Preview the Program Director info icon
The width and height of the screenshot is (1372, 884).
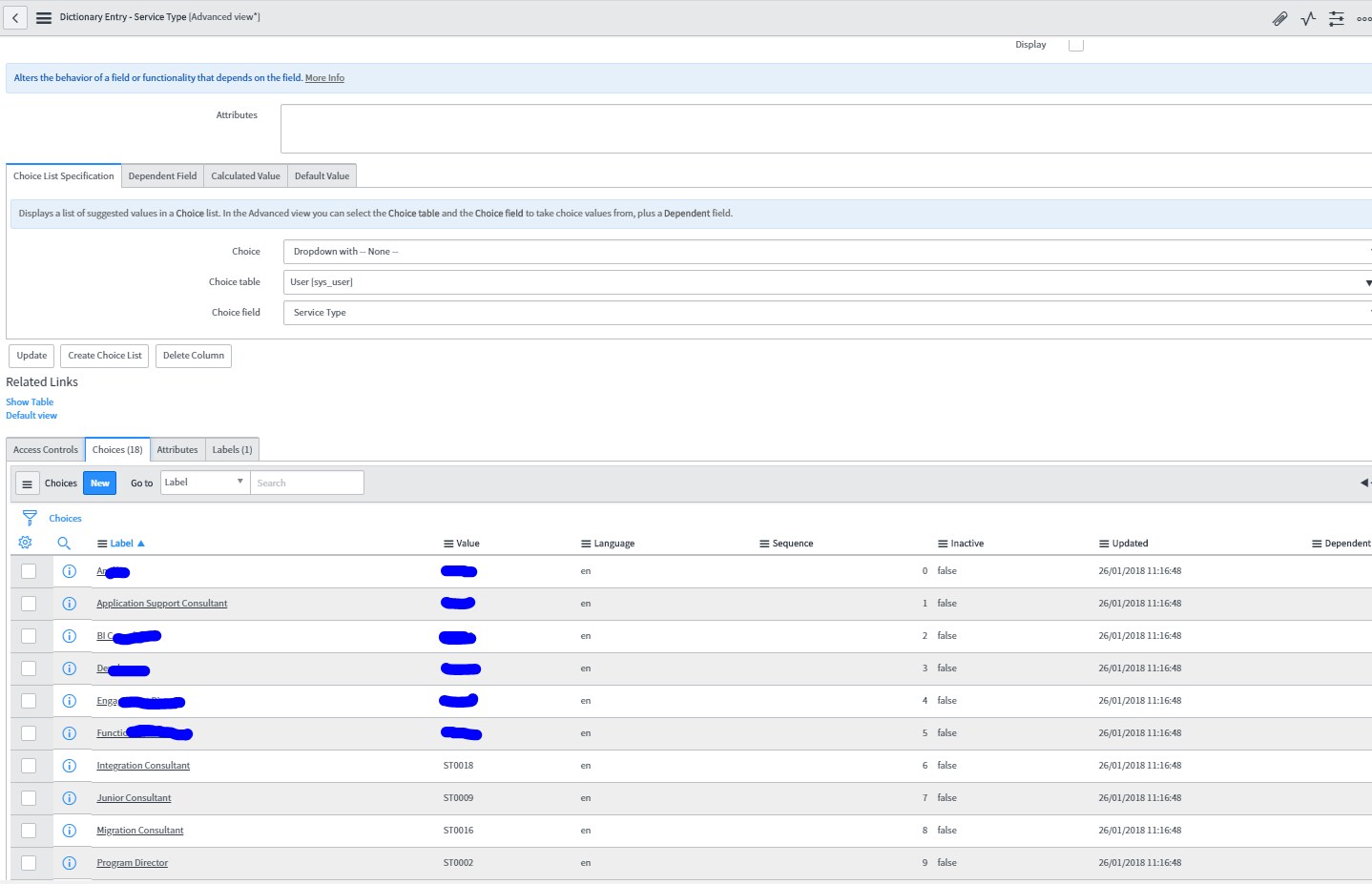69,863
